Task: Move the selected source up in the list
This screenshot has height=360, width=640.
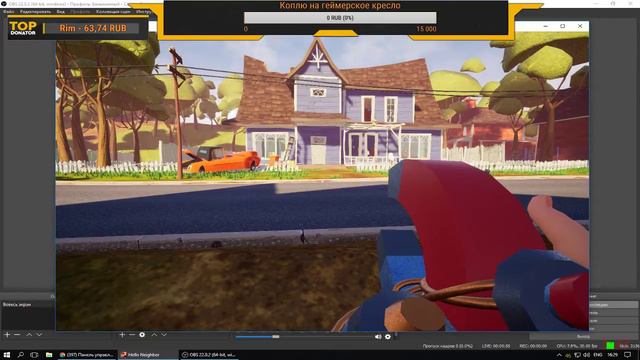Action: coord(154,335)
